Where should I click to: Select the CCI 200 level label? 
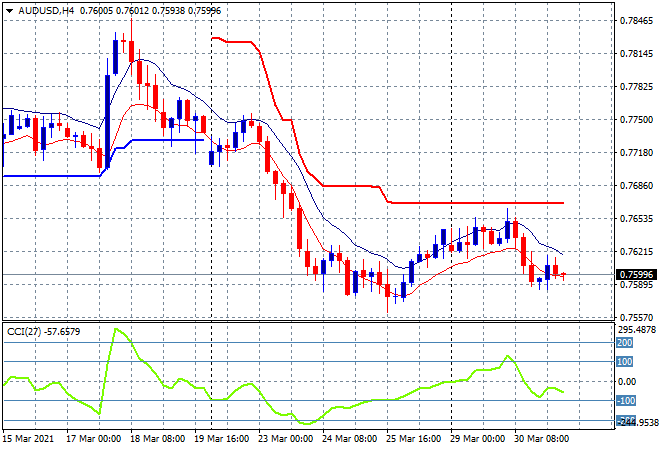(624, 342)
